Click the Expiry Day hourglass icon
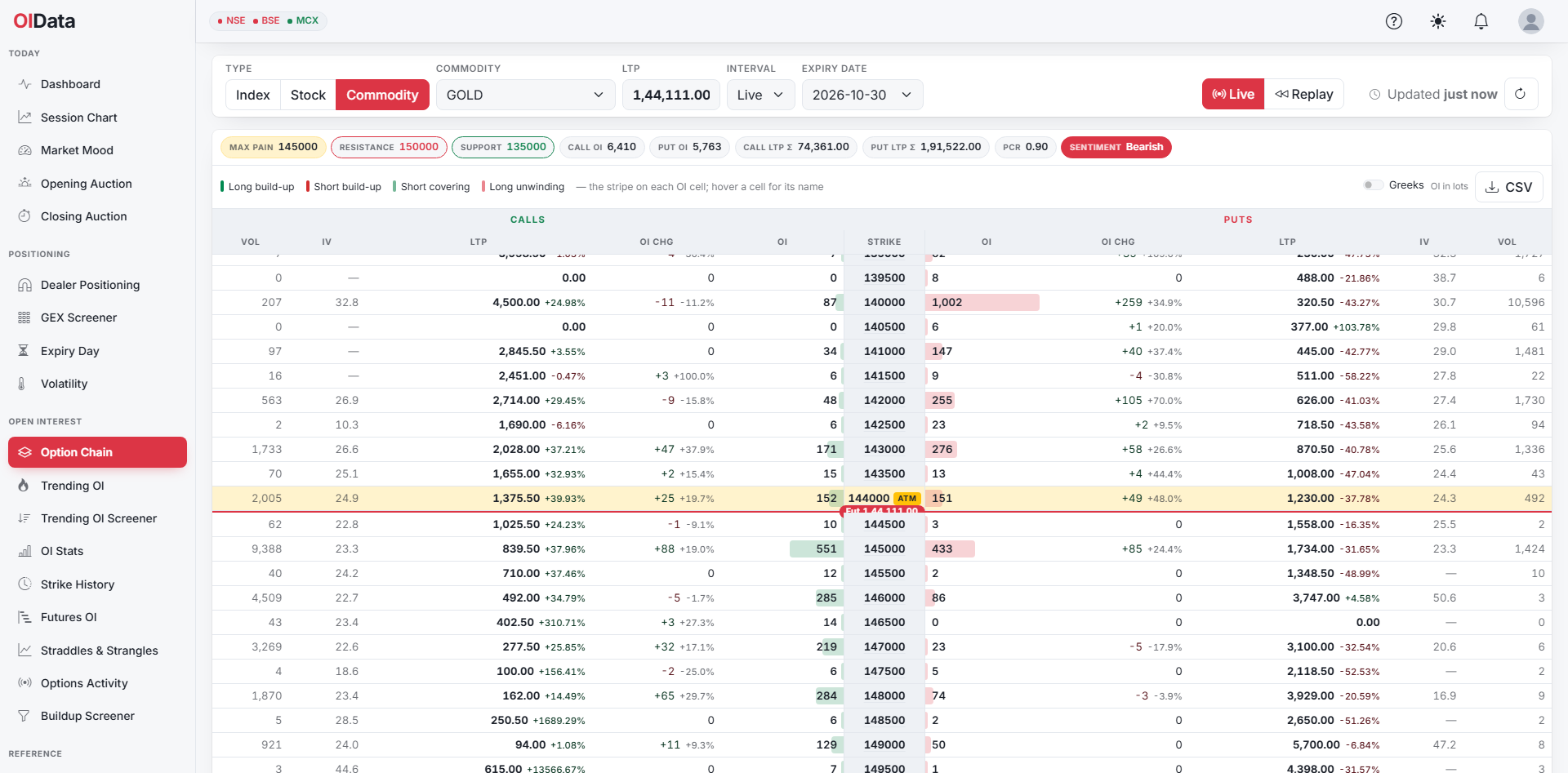1568x773 pixels. pos(24,351)
